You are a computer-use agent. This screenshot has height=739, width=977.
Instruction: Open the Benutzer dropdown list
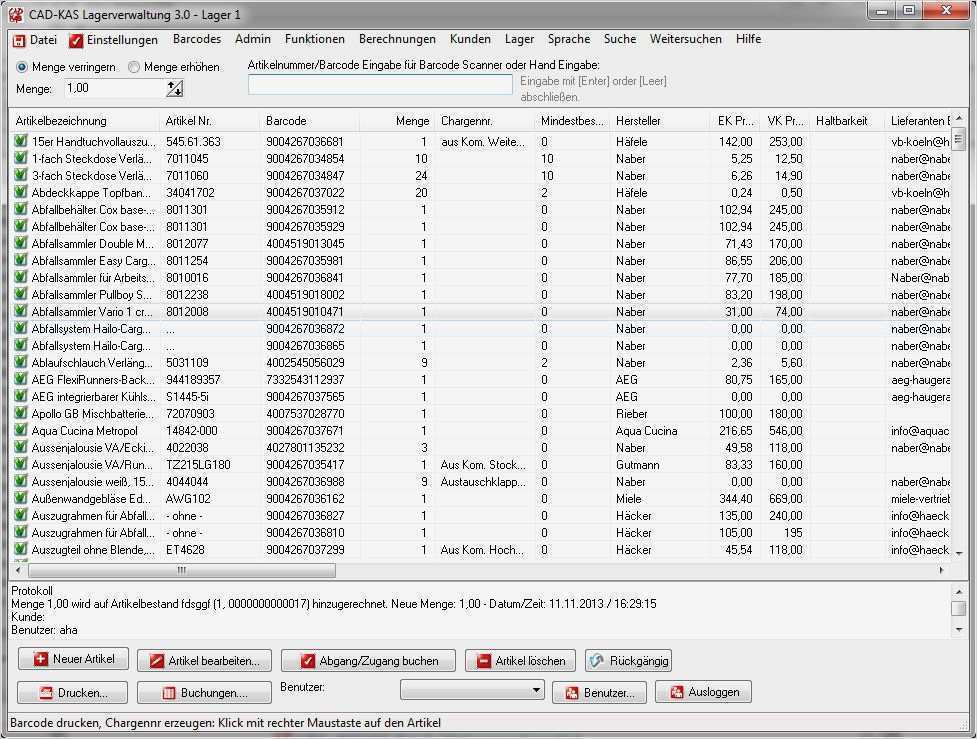click(472, 690)
